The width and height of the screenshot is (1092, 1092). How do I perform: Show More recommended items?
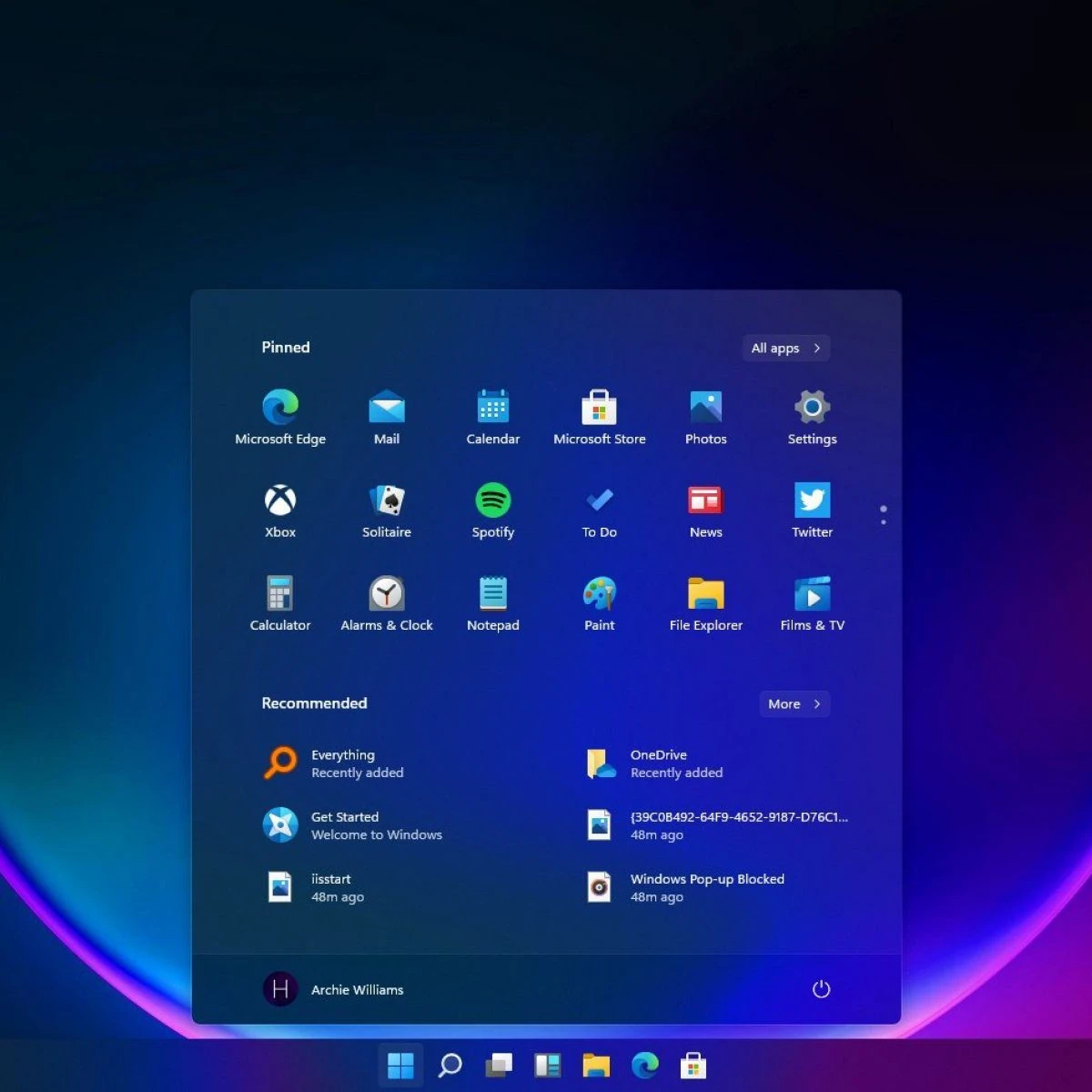tap(794, 703)
